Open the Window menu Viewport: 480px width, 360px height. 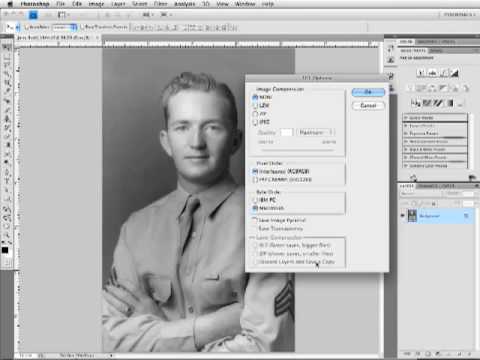click(245, 4)
